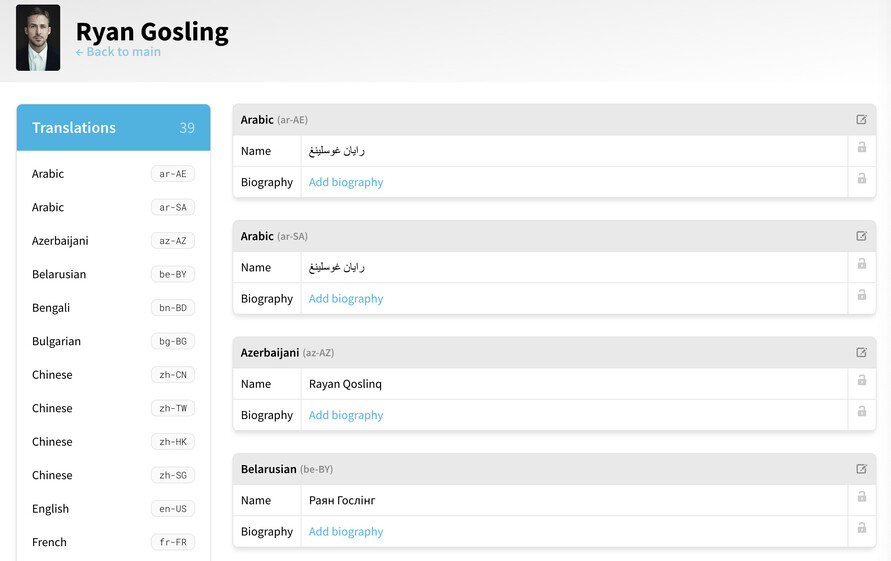Click the 'Раян Гослінг' name value
This screenshot has width=891, height=561.
[342, 501]
